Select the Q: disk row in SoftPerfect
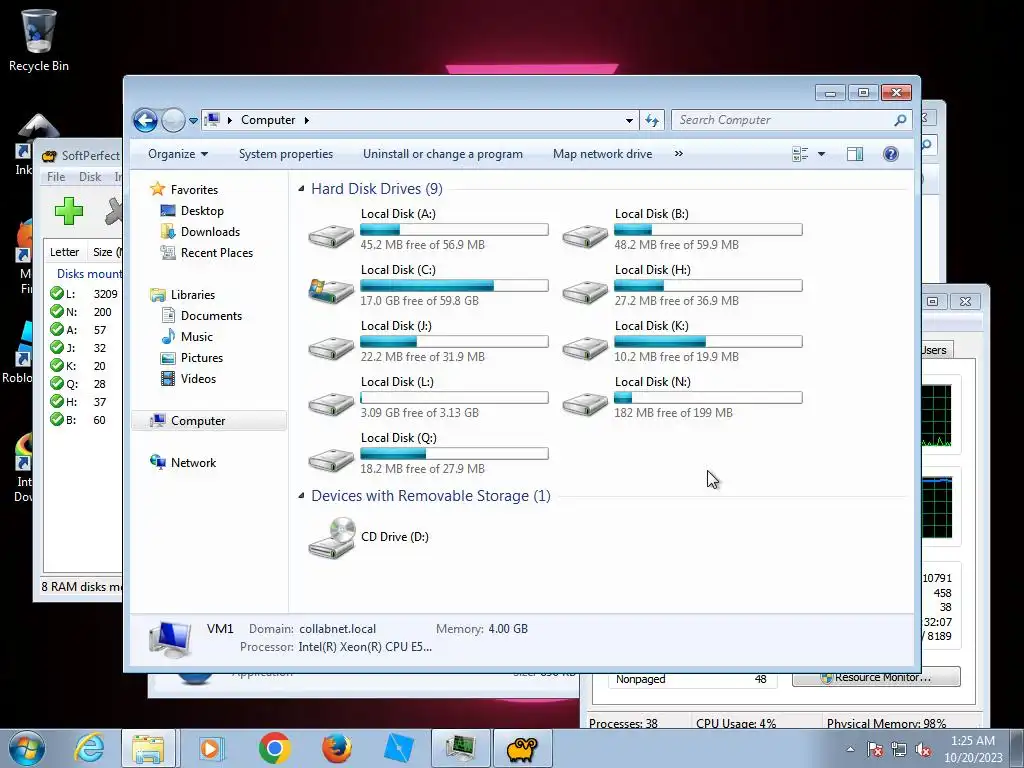The height and width of the screenshot is (768, 1024). click(x=85, y=384)
